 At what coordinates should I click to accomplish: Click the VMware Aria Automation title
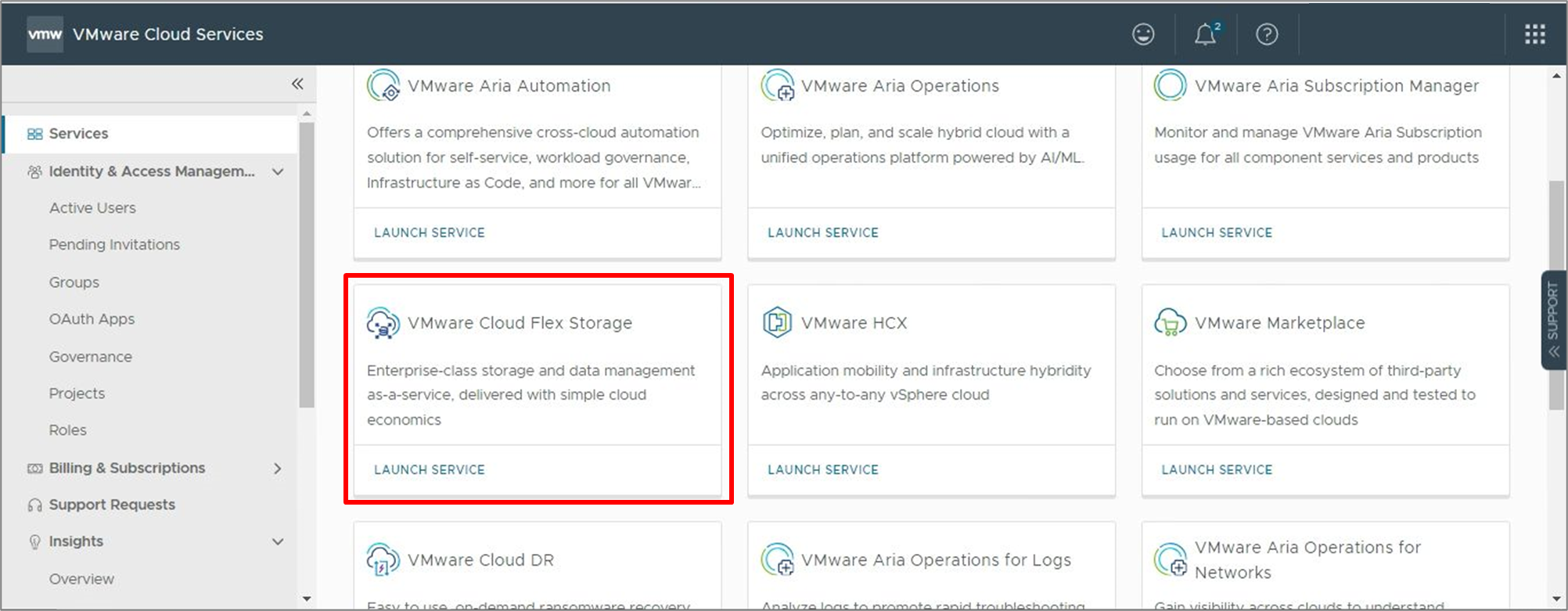point(509,86)
